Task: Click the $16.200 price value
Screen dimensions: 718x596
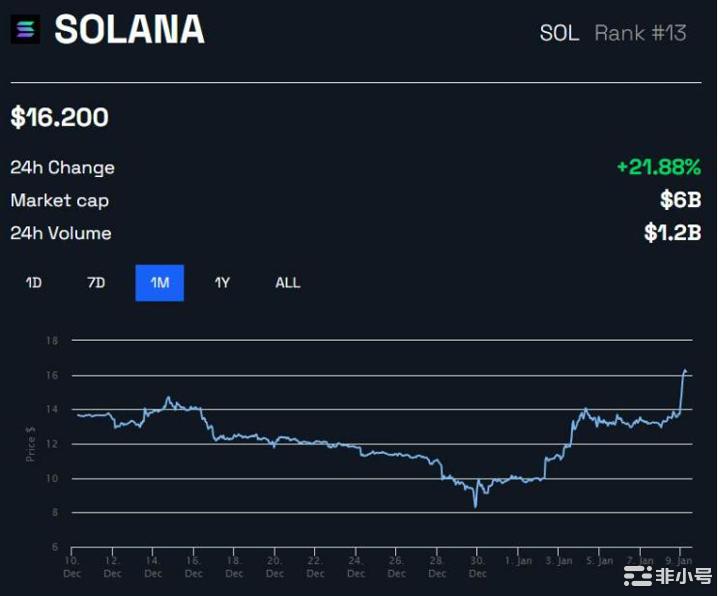Action: click(x=60, y=118)
